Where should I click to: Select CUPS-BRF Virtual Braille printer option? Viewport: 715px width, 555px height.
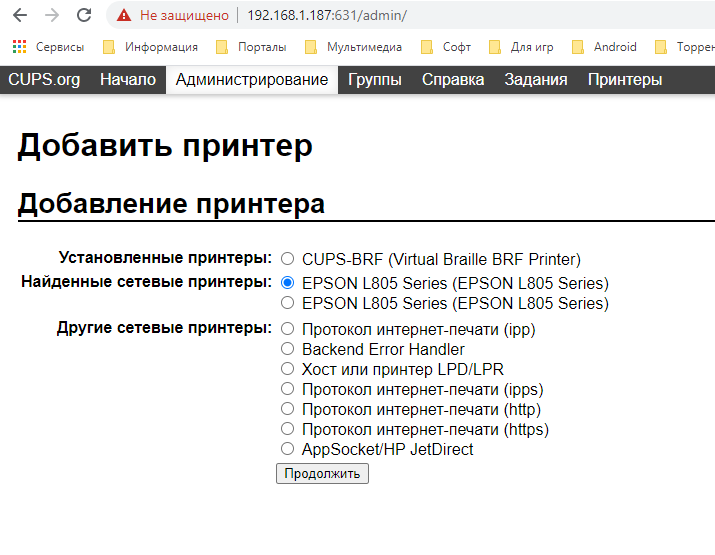[x=288, y=259]
